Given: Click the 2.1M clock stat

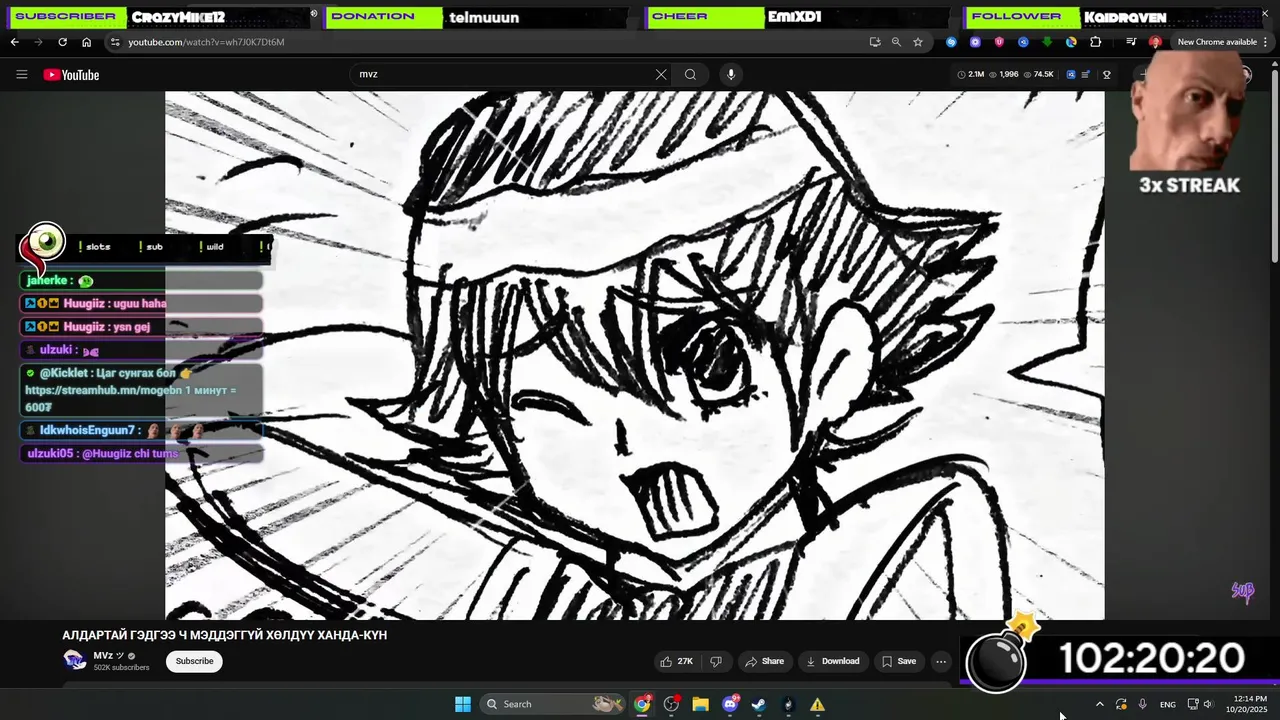Looking at the screenshot, I should coord(971,74).
